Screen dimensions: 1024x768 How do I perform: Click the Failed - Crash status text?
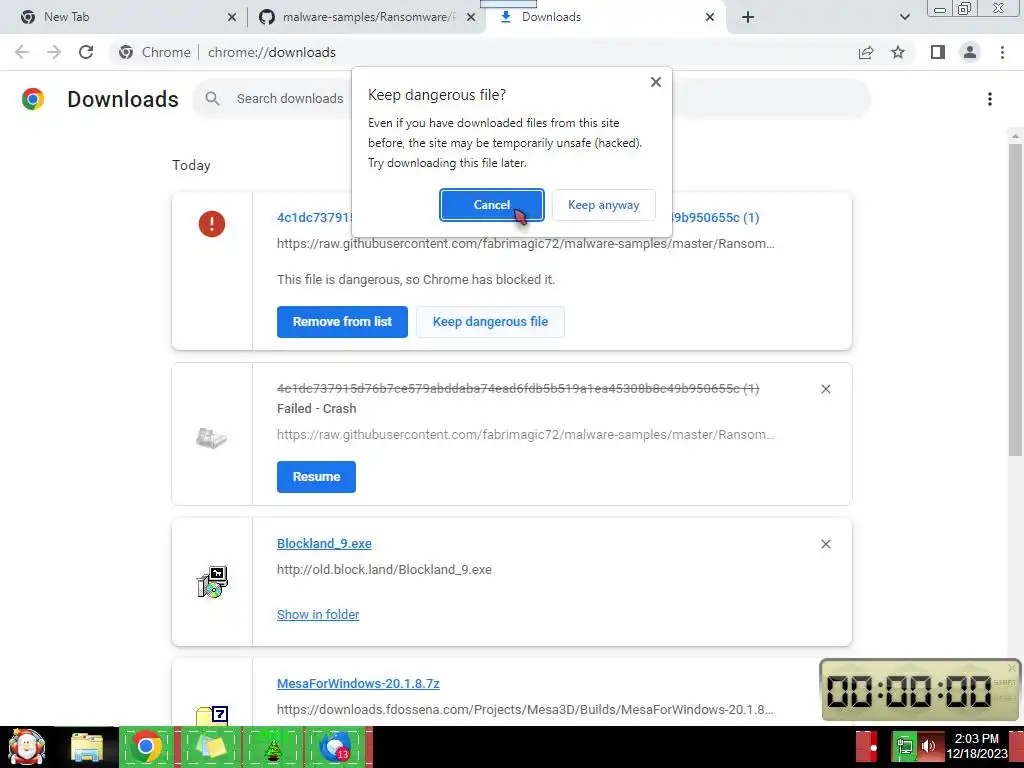tap(317, 409)
